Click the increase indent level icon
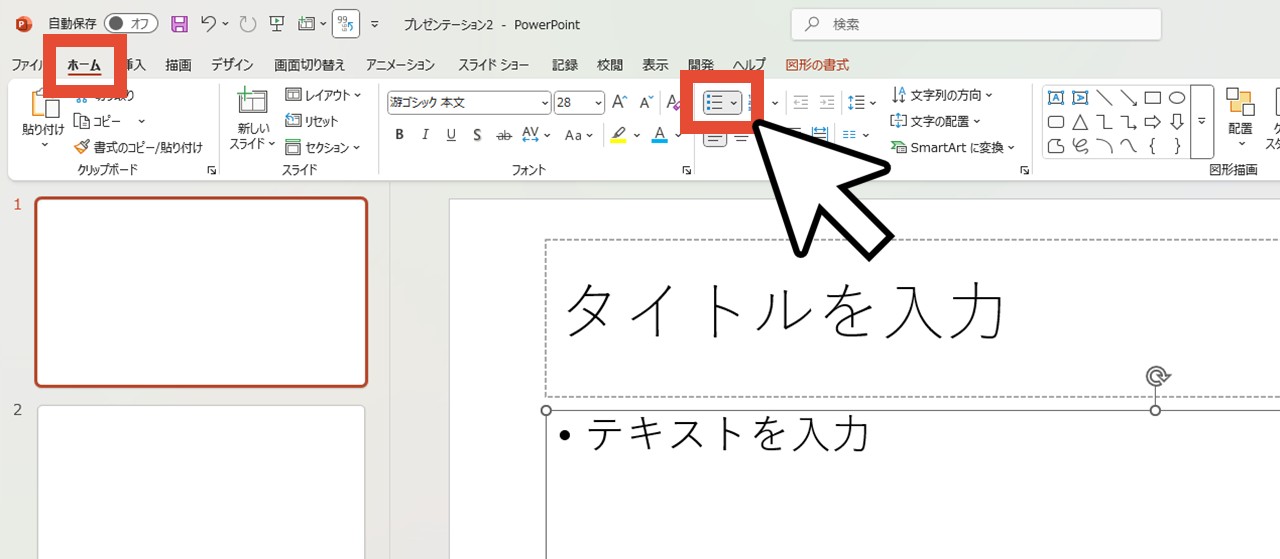Screen dimensions: 1280x559 (x=827, y=102)
